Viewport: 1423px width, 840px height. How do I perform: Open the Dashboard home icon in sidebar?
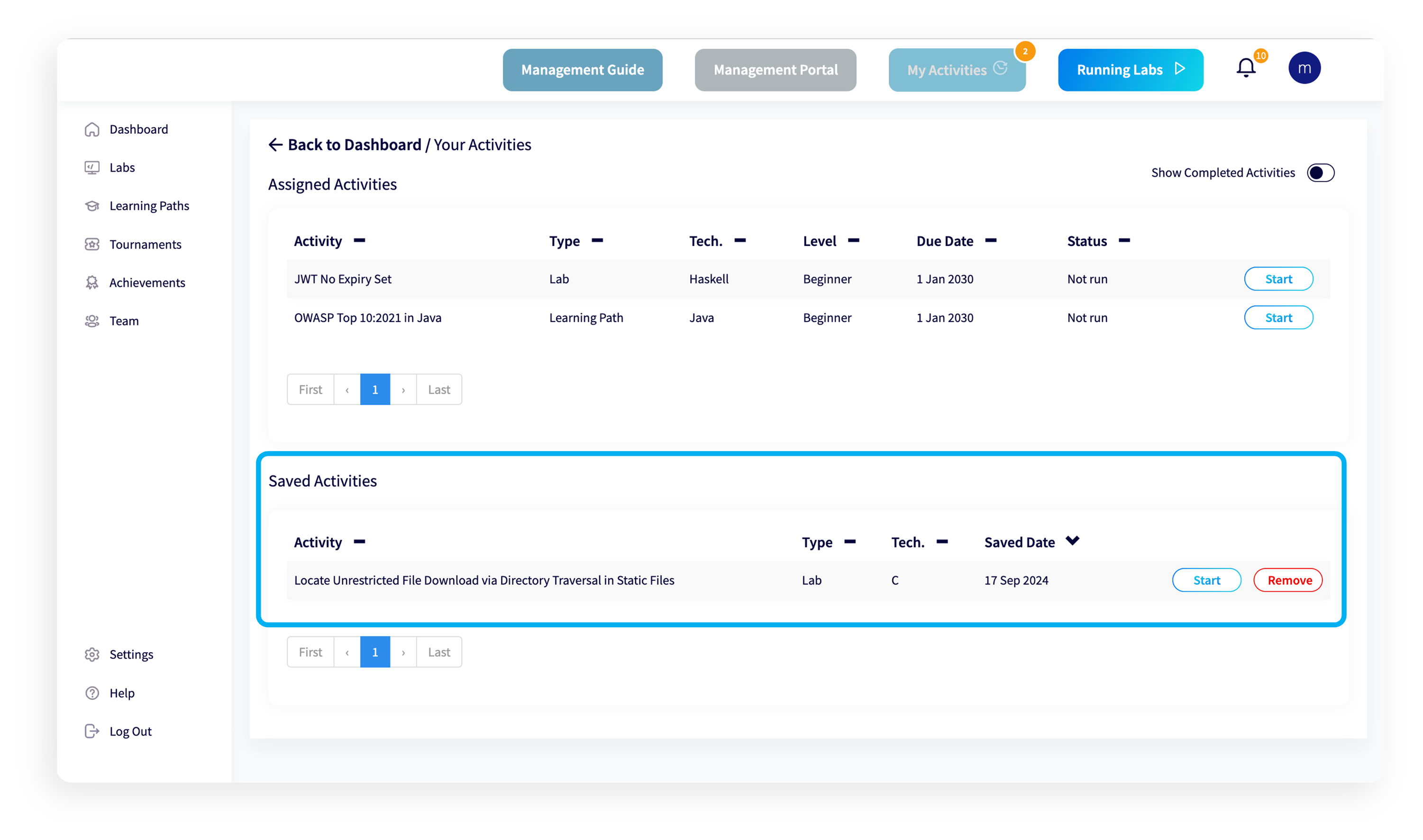click(x=92, y=130)
